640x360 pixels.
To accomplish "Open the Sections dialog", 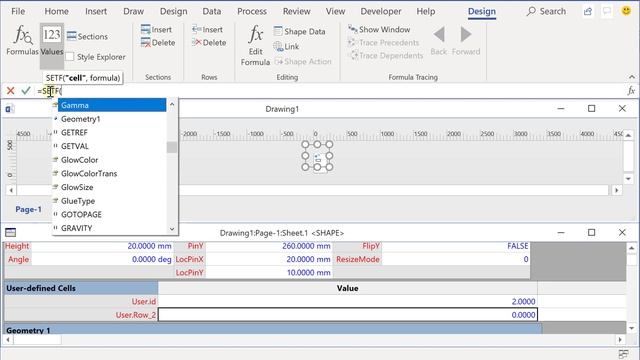I will point(87,36).
